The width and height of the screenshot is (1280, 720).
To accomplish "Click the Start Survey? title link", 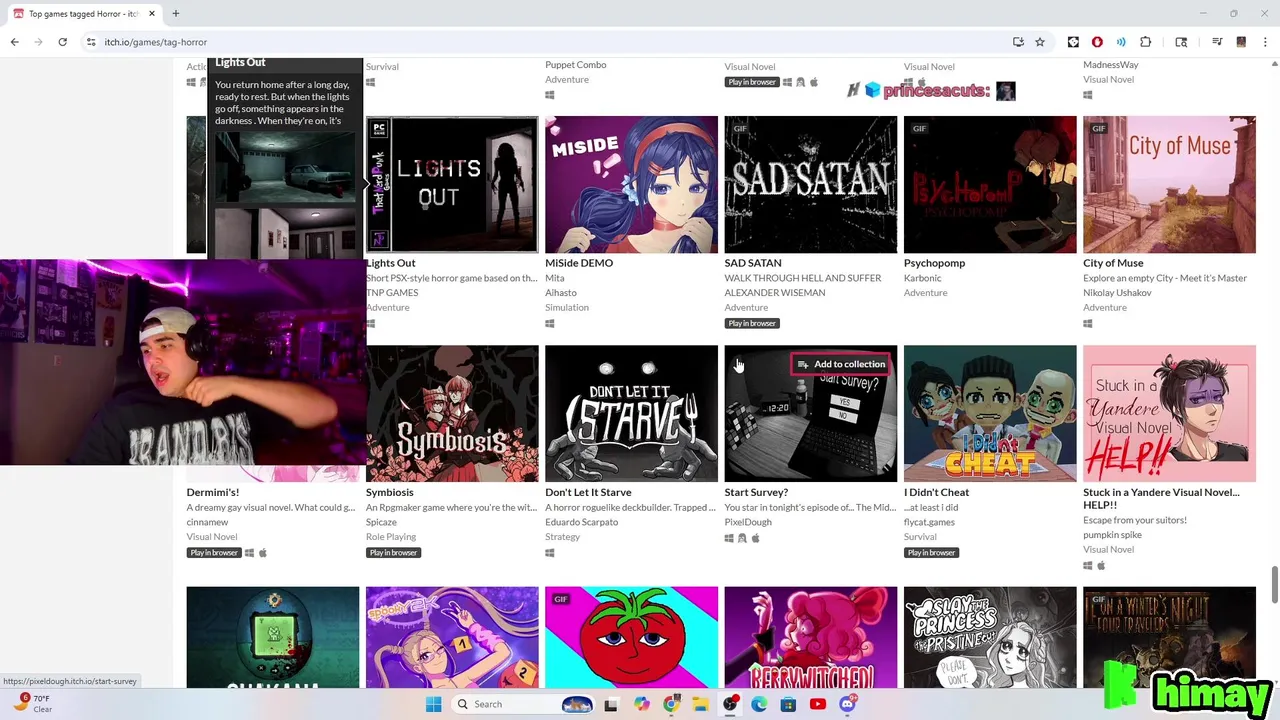I will (x=756, y=492).
